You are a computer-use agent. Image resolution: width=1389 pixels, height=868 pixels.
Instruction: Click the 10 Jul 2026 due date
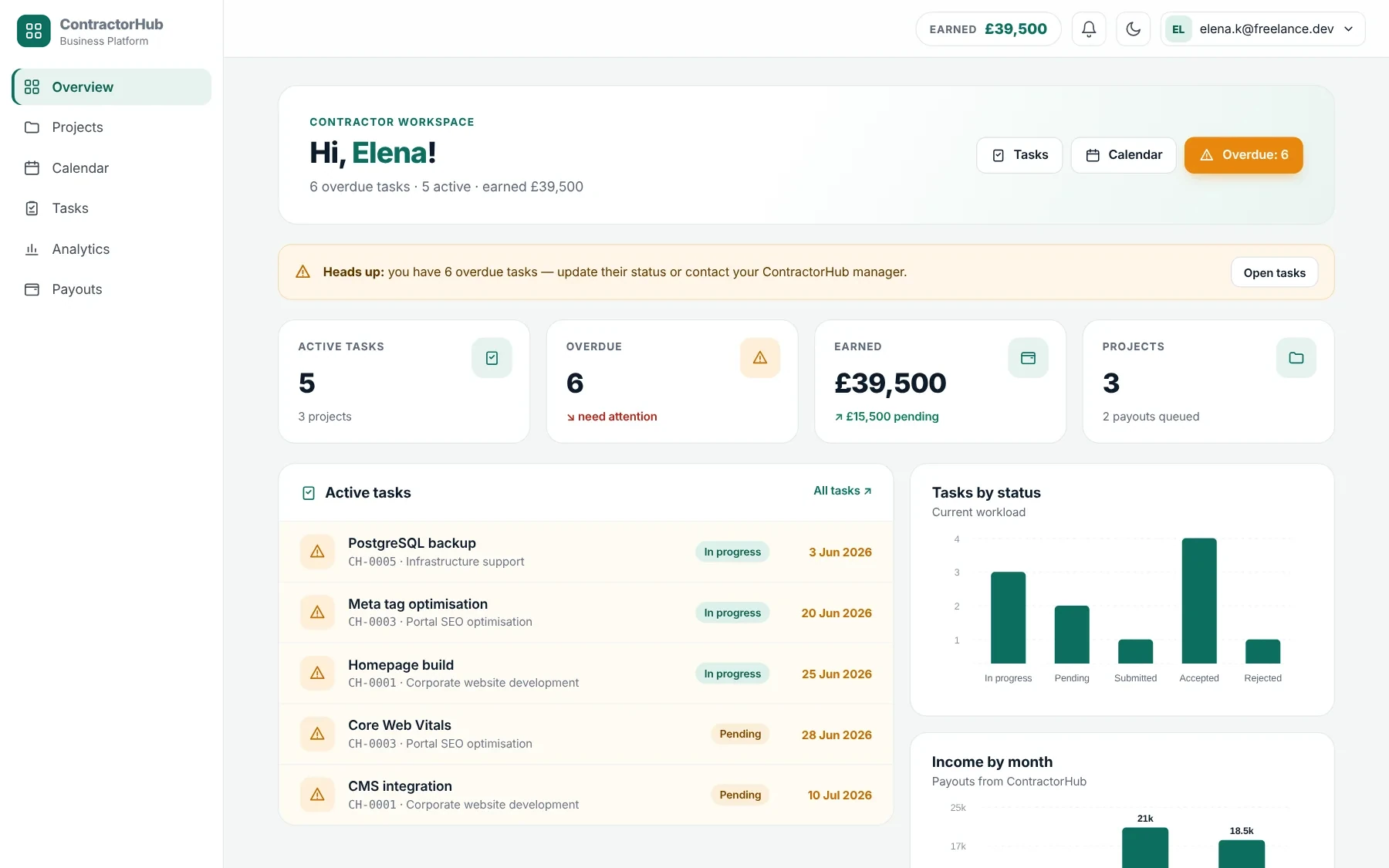click(x=840, y=795)
